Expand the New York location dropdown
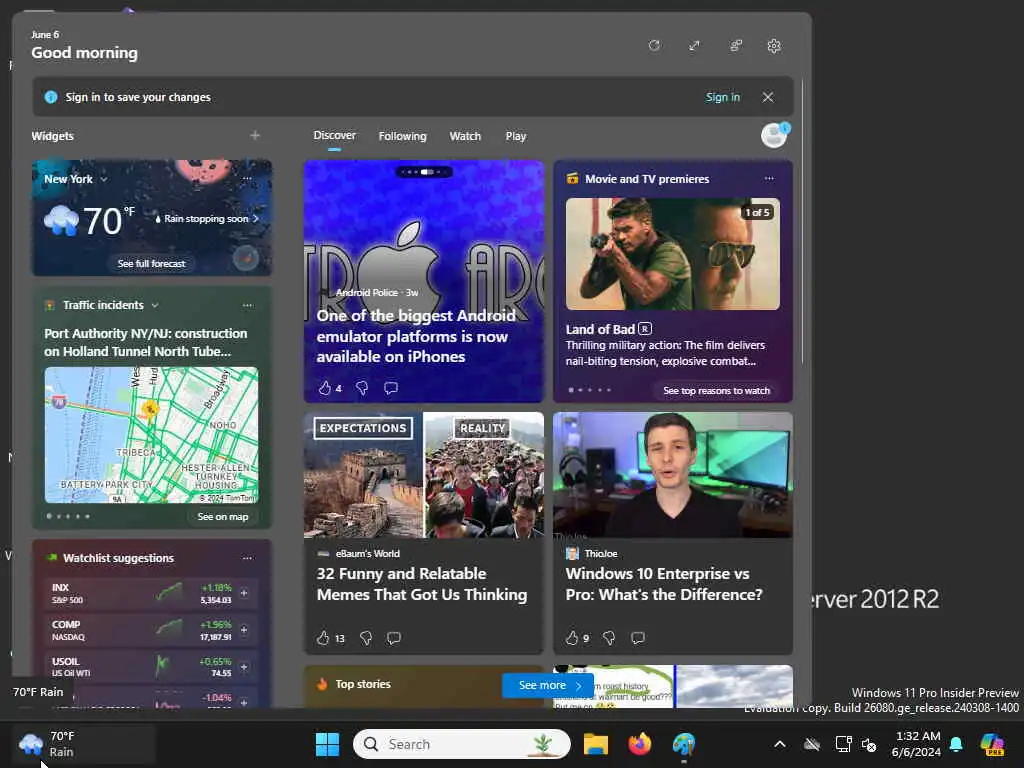 pos(104,180)
